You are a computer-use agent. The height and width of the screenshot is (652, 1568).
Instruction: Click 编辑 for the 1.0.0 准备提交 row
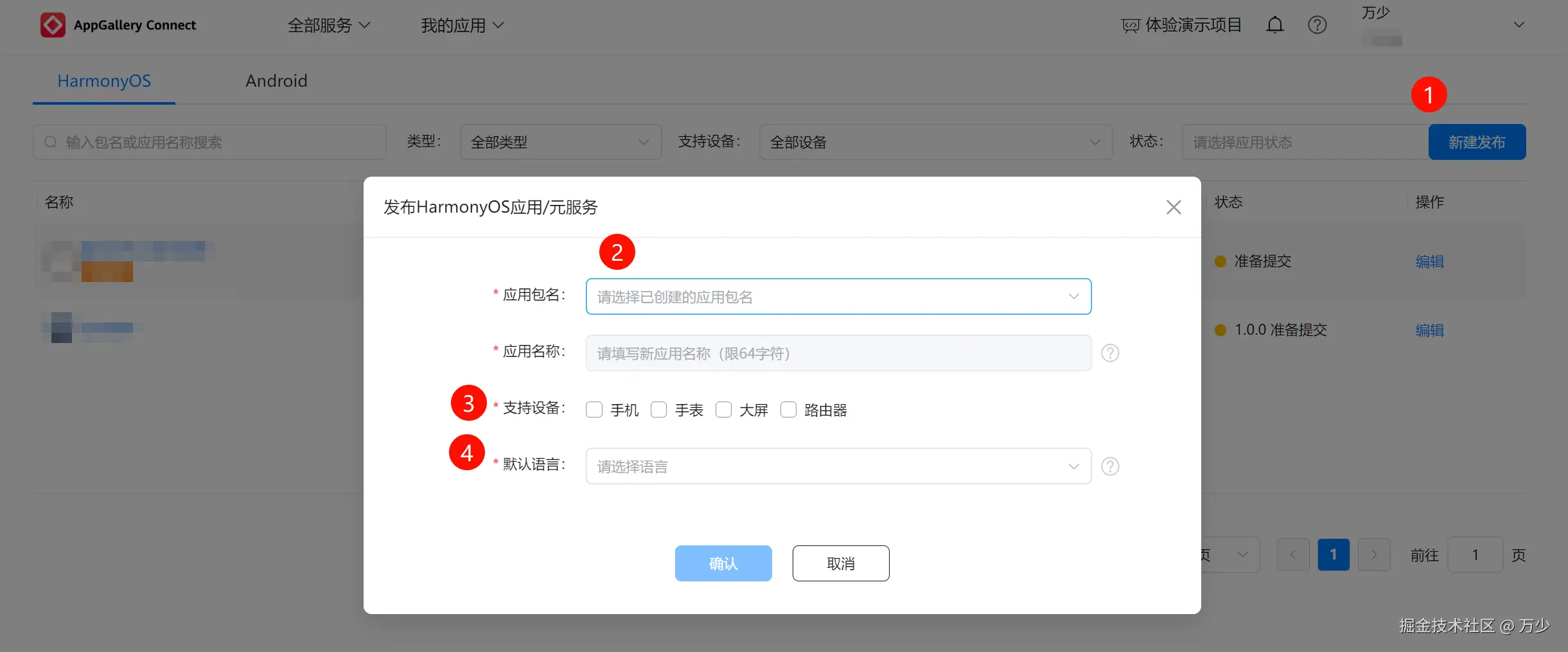point(1430,330)
